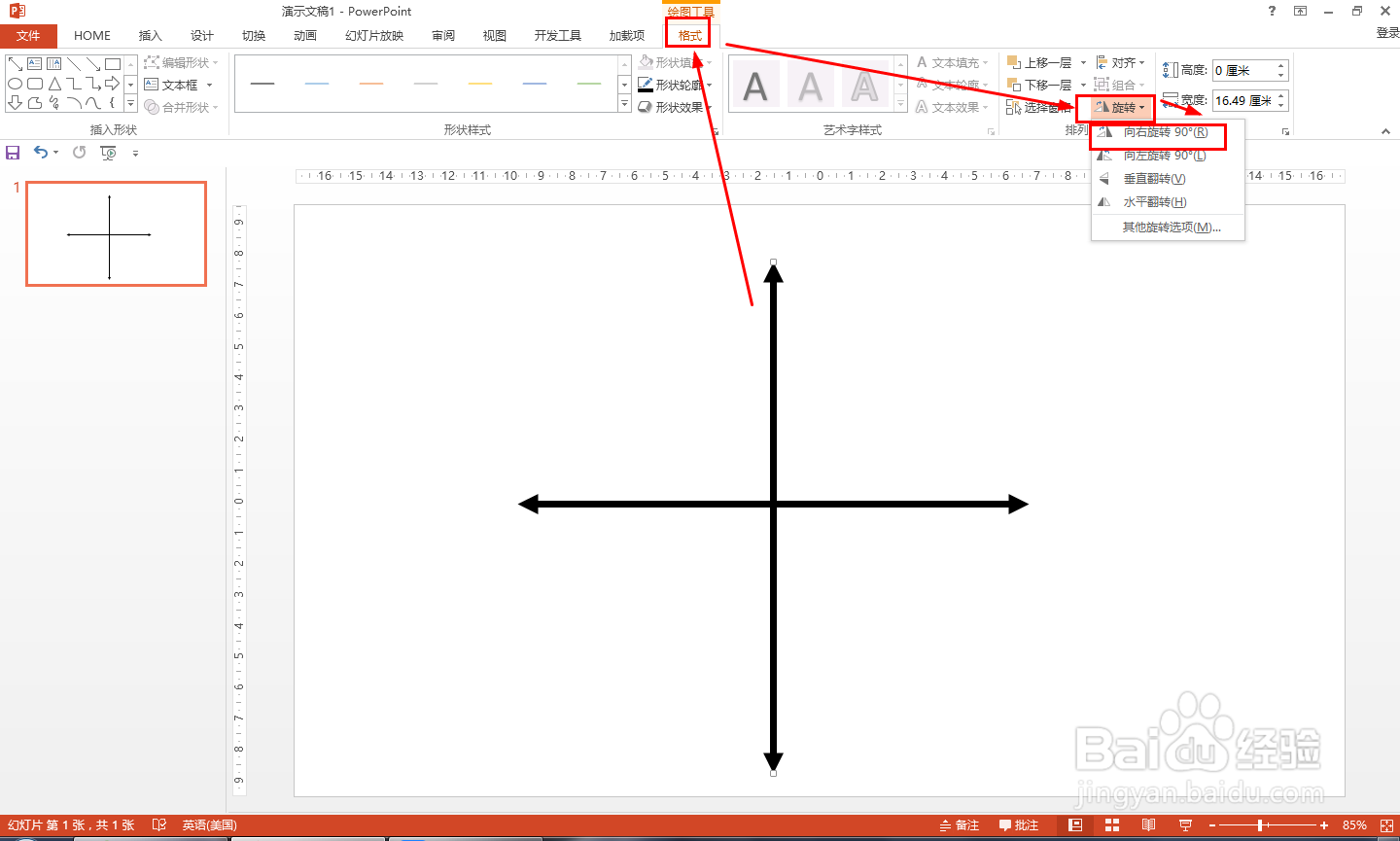Select the right block arrow shape
The height and width of the screenshot is (841, 1400).
click(113, 84)
